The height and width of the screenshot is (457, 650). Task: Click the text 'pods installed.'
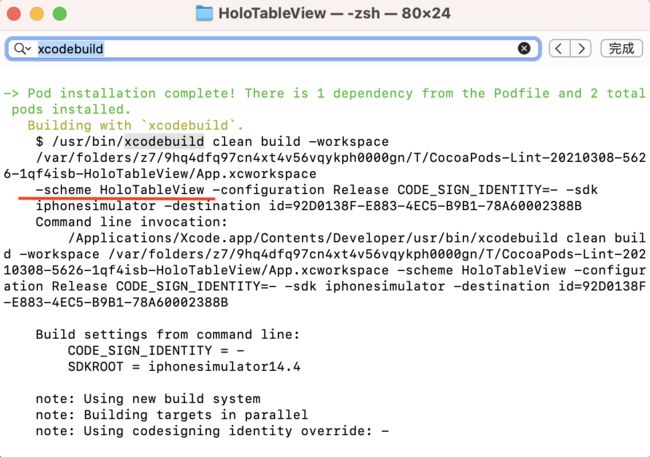tap(71, 109)
